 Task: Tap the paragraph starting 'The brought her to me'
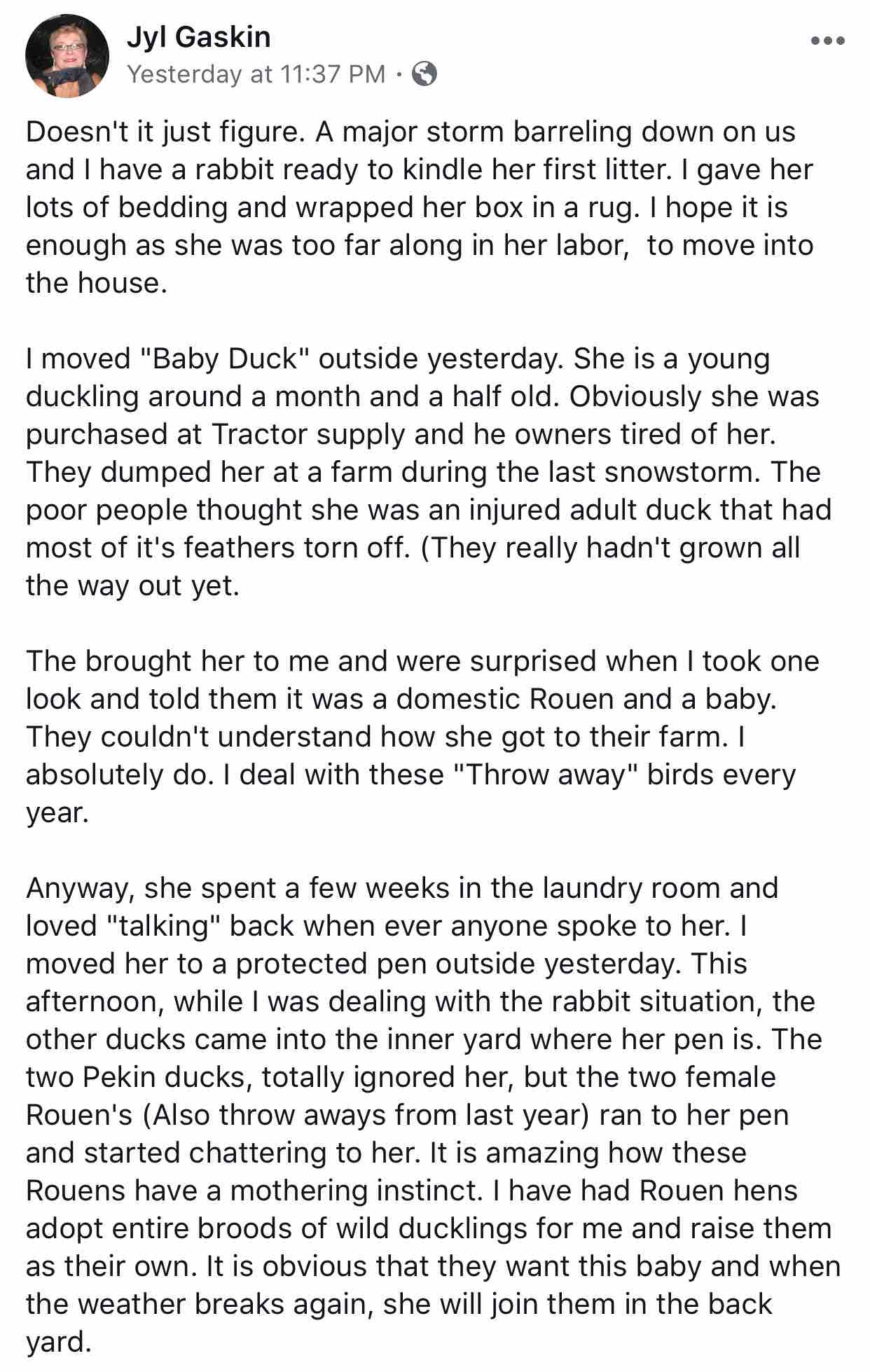click(x=422, y=737)
